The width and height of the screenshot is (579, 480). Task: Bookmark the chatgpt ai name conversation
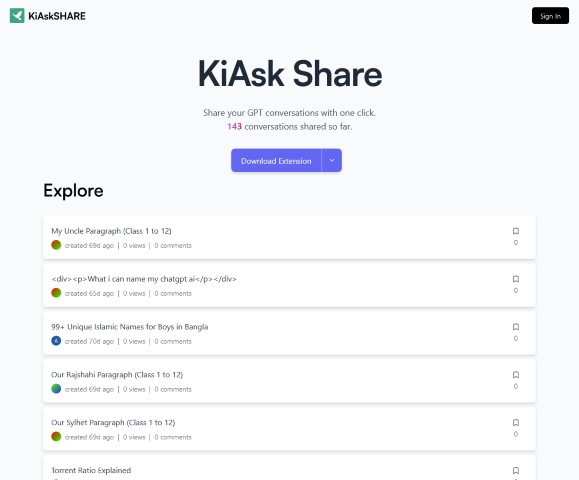click(x=516, y=279)
